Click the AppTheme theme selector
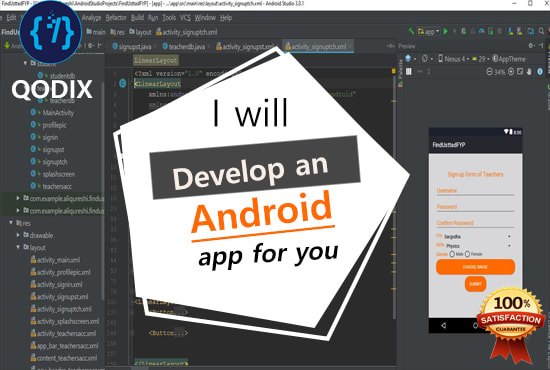This screenshot has width=550, height=370. click(509, 59)
